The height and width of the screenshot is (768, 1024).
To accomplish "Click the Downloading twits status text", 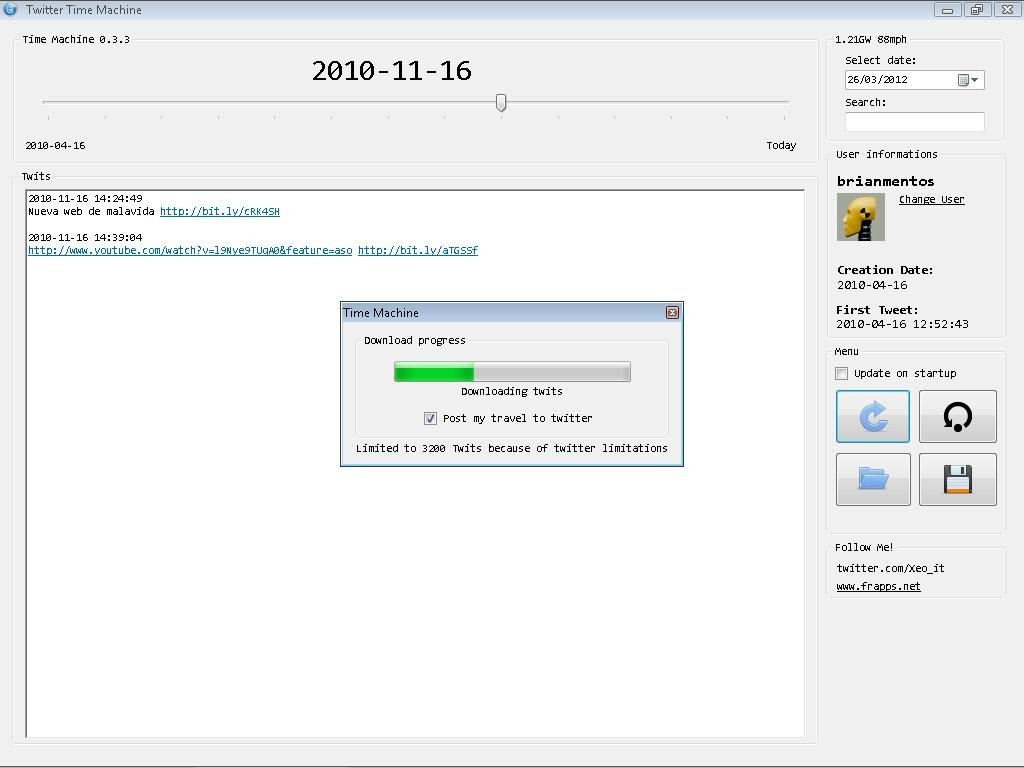I will [511, 391].
